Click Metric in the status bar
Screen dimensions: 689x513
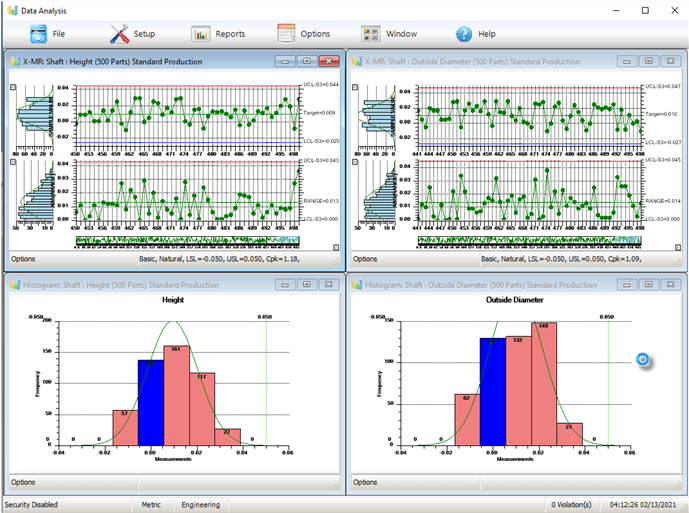click(151, 505)
